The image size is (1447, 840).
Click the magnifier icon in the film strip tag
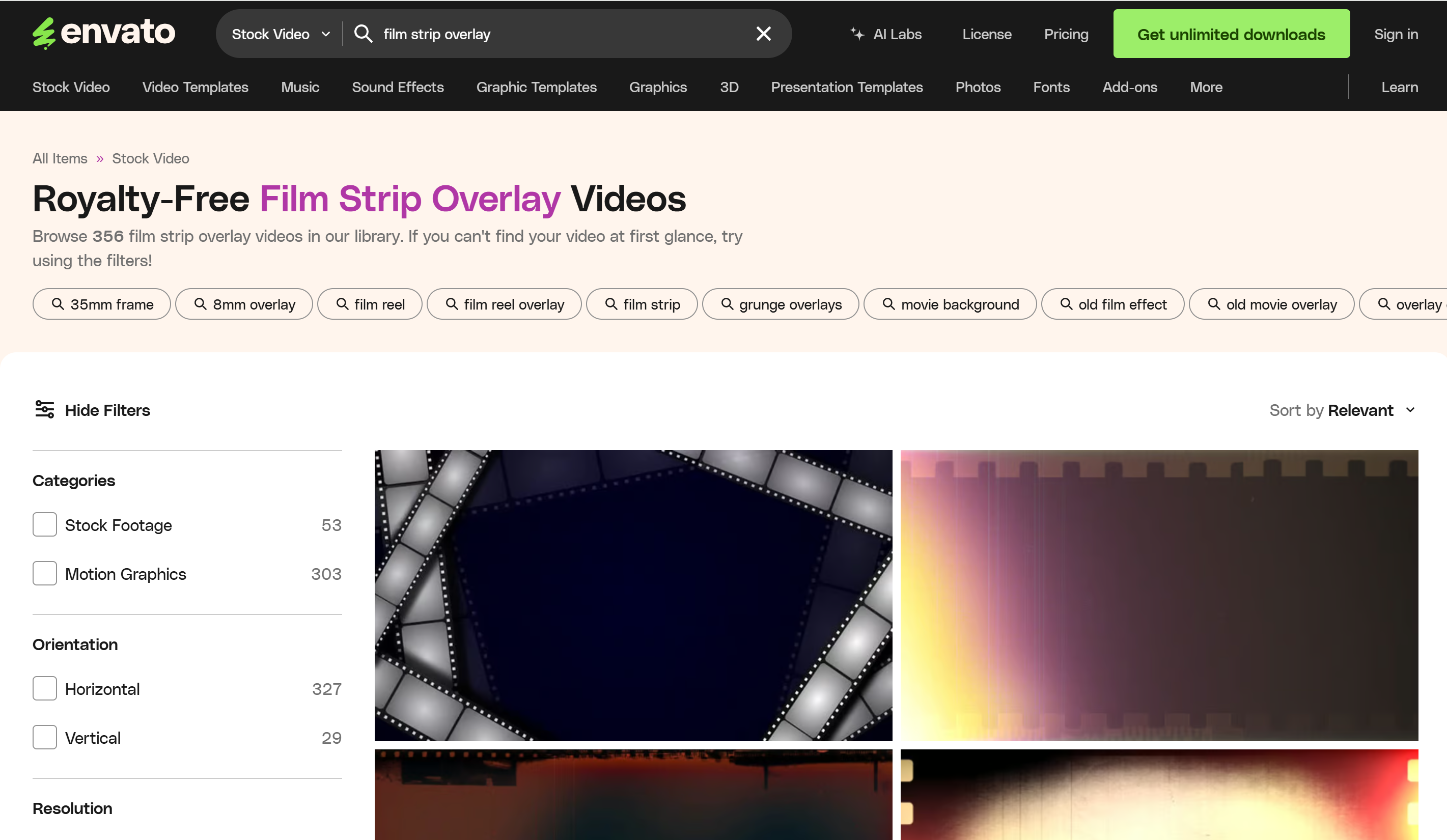pos(611,304)
